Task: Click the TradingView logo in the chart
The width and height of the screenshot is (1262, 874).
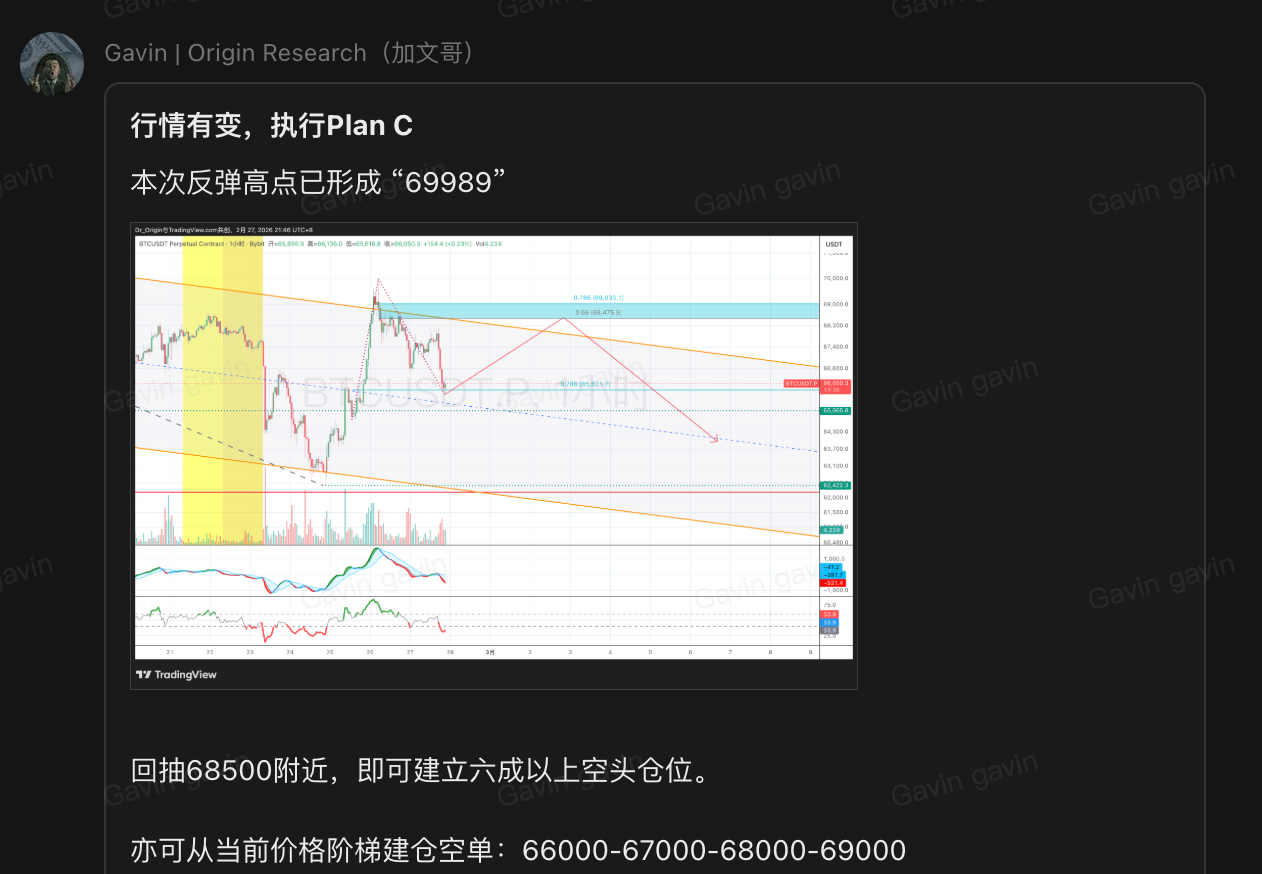Action: click(x=176, y=674)
